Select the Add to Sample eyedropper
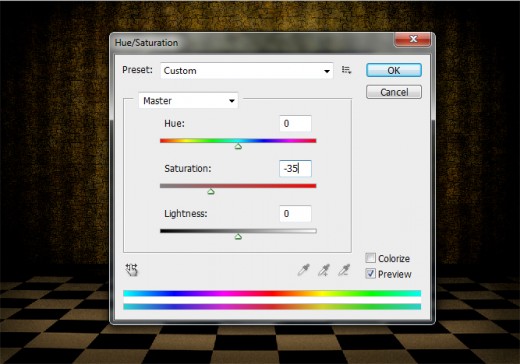The image size is (520, 364). pyautogui.click(x=324, y=270)
